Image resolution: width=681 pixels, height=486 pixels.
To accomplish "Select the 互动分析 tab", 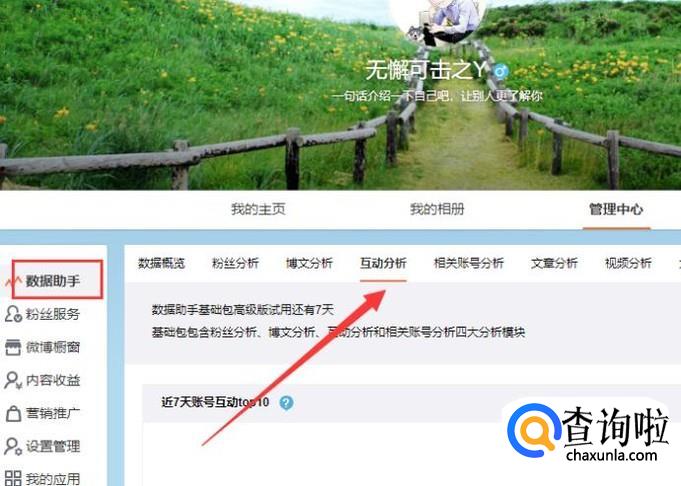I will coord(383,263).
